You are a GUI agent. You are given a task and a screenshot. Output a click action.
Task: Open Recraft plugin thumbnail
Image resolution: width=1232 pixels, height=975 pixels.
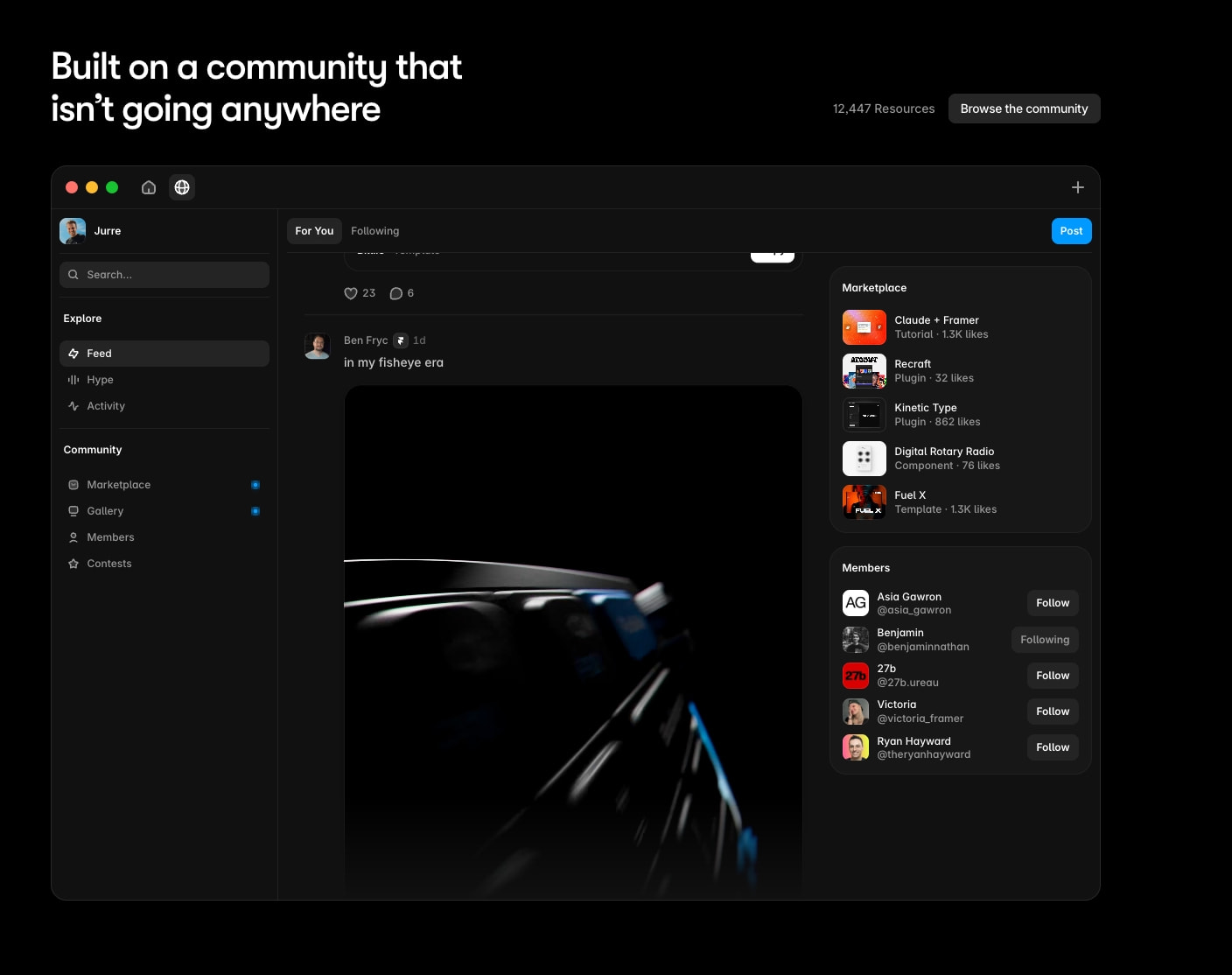click(864, 371)
